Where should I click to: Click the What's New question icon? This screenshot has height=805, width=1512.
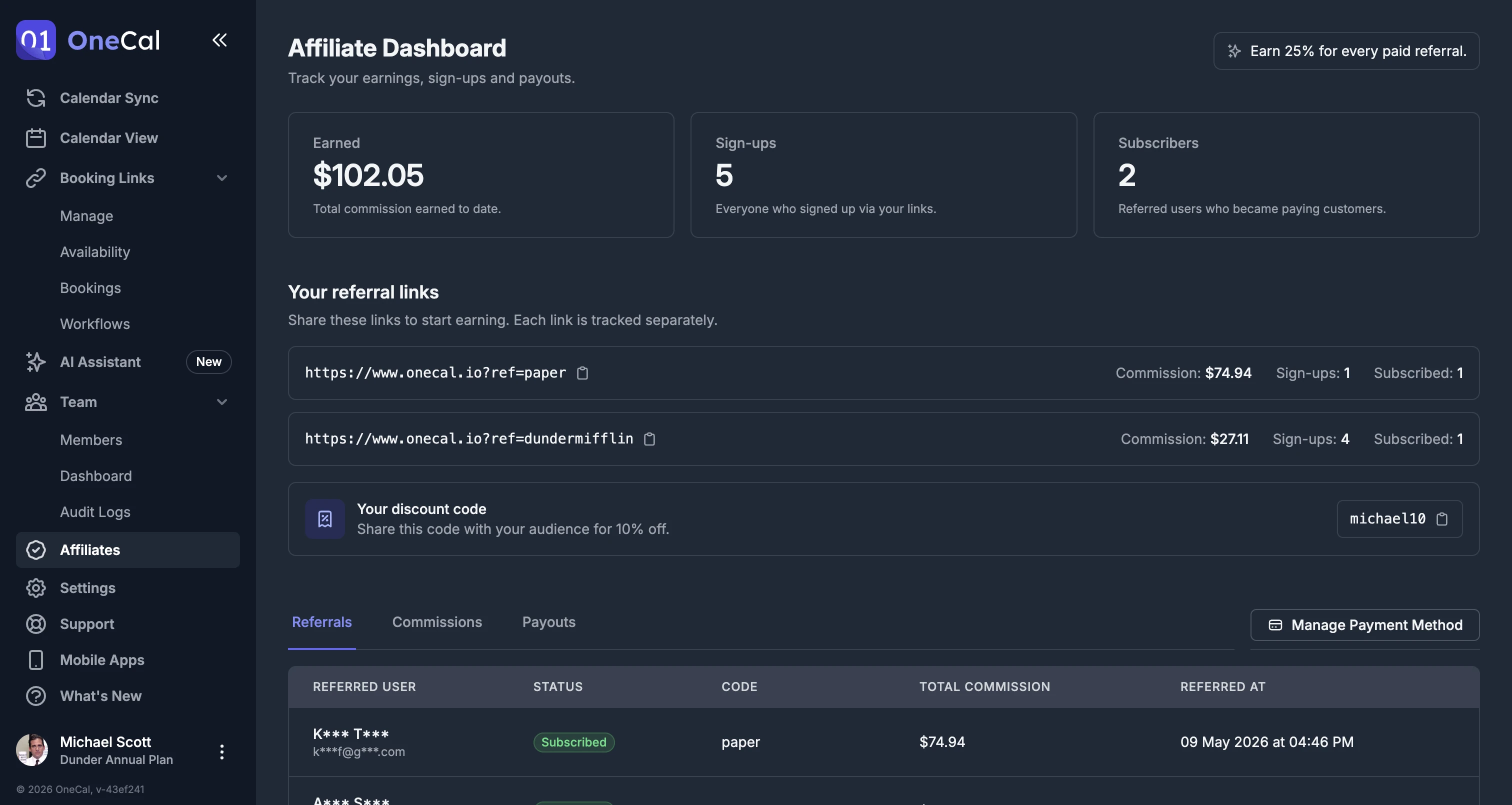tap(36, 696)
